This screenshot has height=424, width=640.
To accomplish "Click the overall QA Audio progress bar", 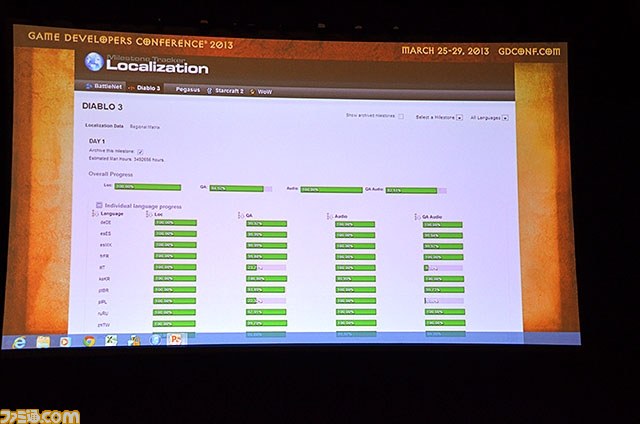I will point(416,191).
